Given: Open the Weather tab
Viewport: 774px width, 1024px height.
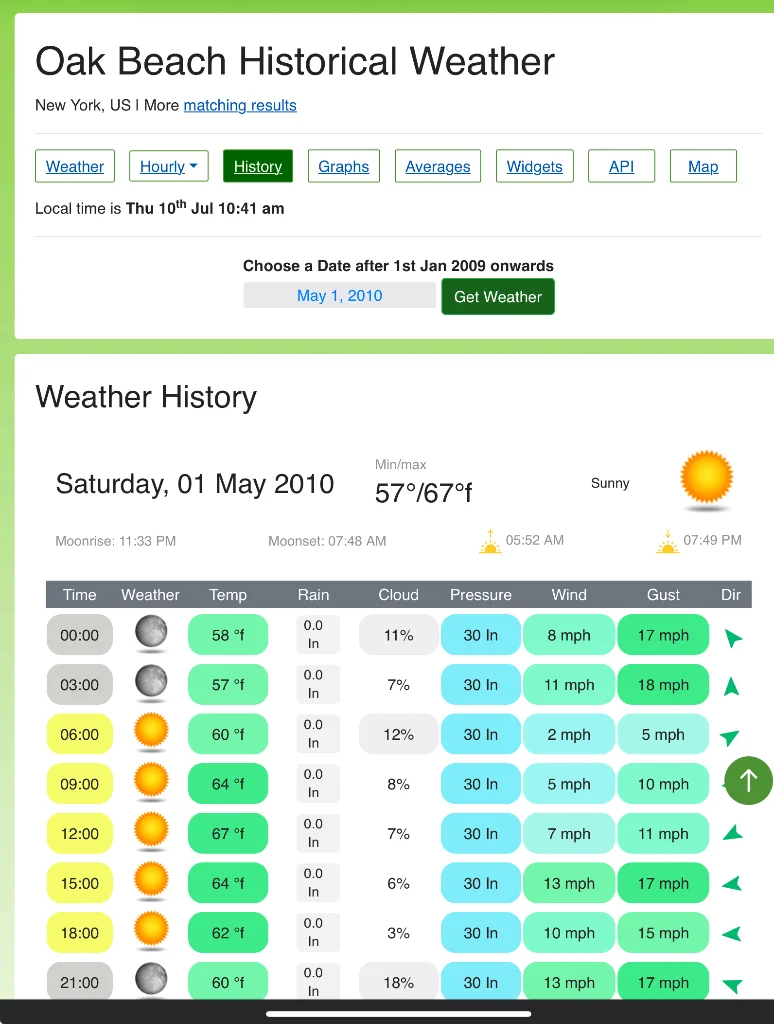Looking at the screenshot, I should coord(74,167).
